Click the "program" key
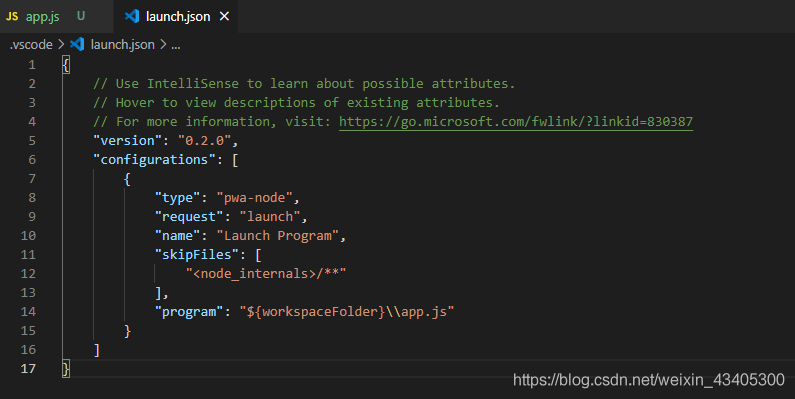 click(189, 312)
